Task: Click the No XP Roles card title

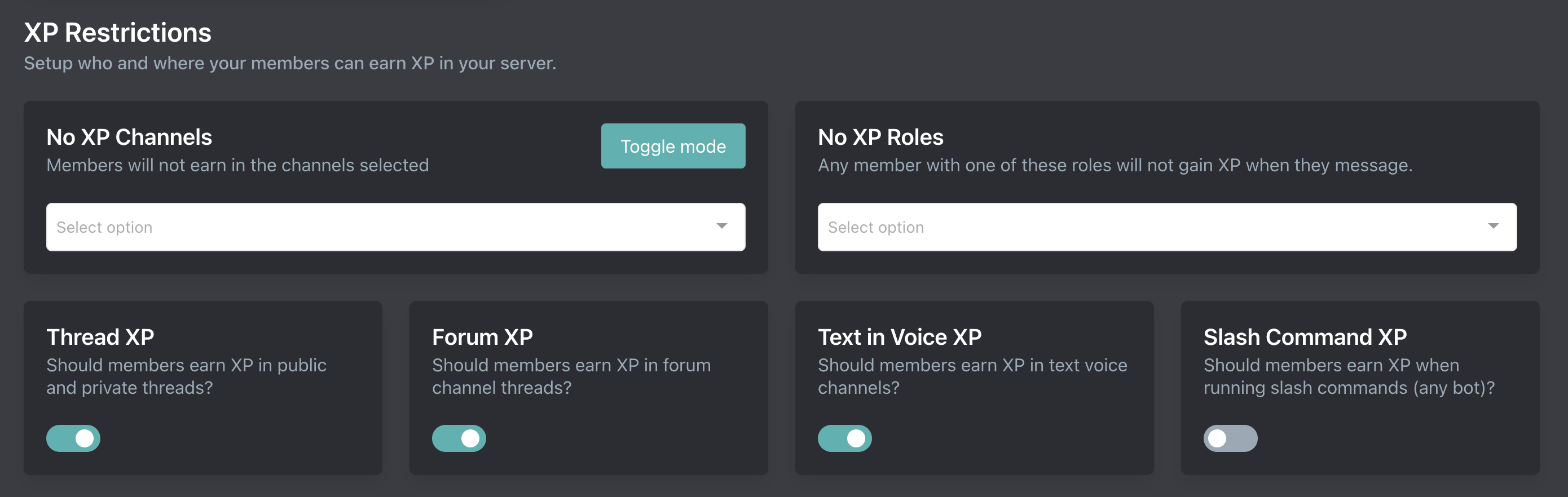Action: [x=880, y=137]
